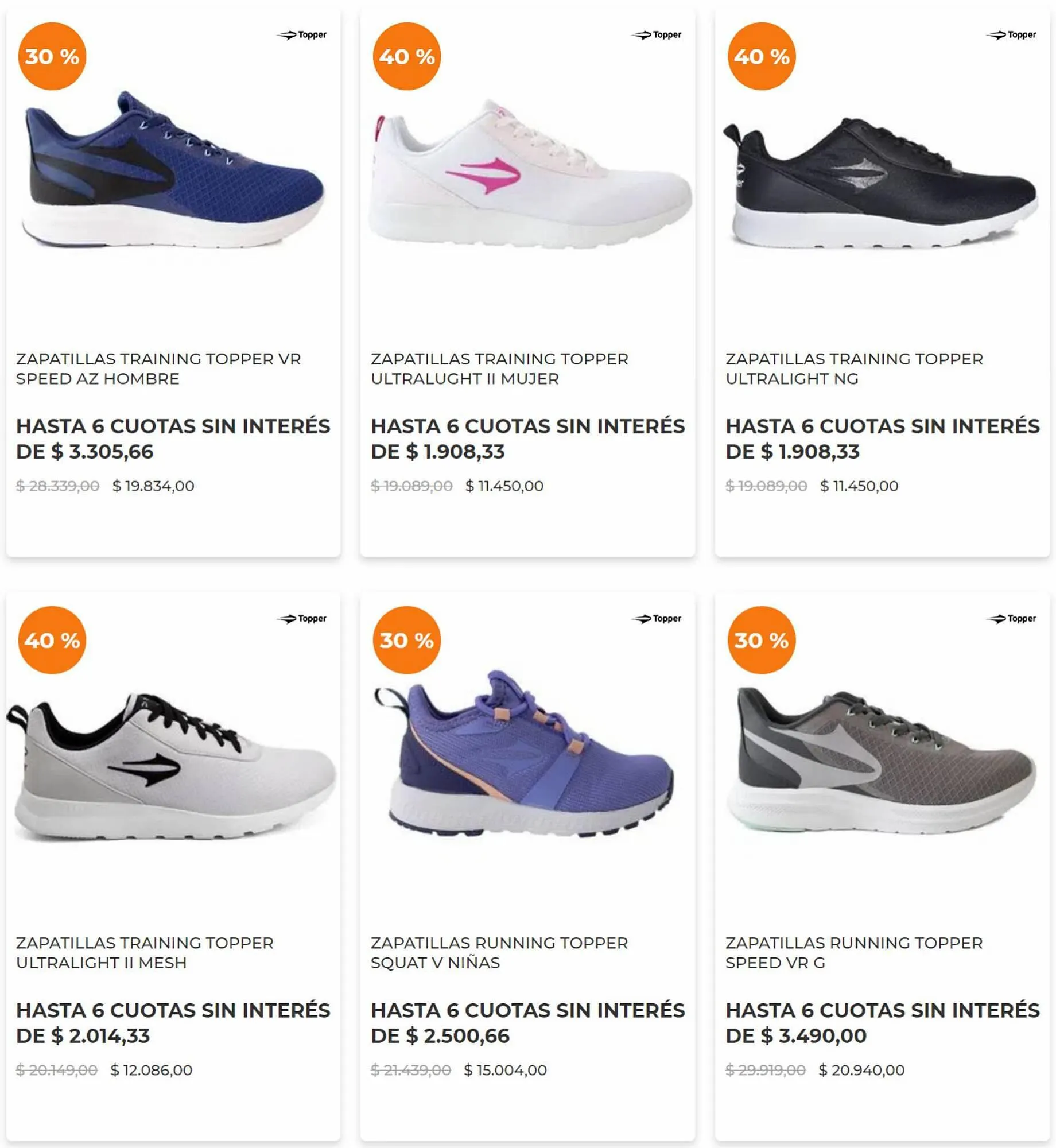This screenshot has height=1148, width=1056.
Task: Open the grey Ultralight II Mesh shoe image
Action: tap(171, 767)
